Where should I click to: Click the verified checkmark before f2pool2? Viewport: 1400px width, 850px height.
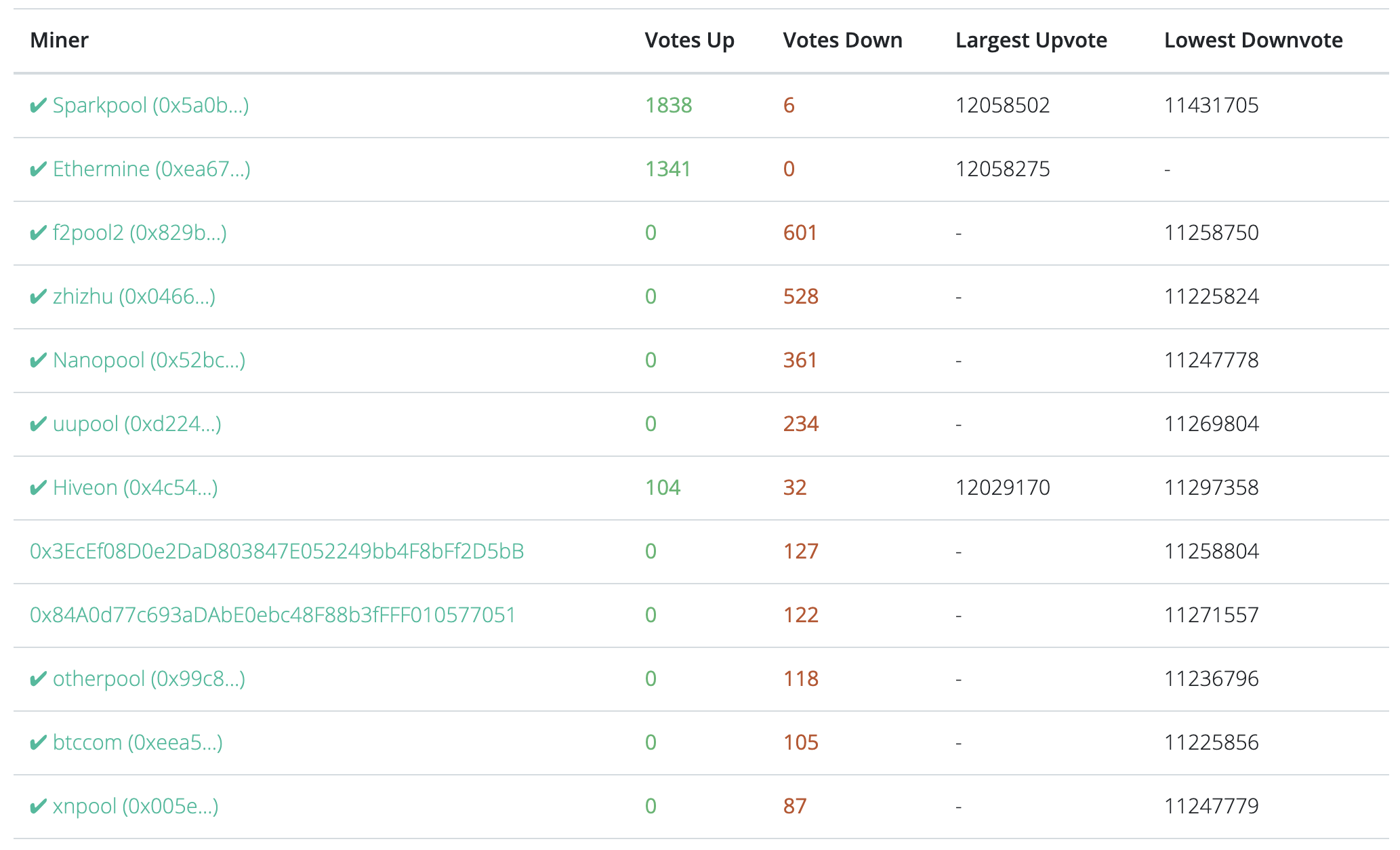(39, 233)
